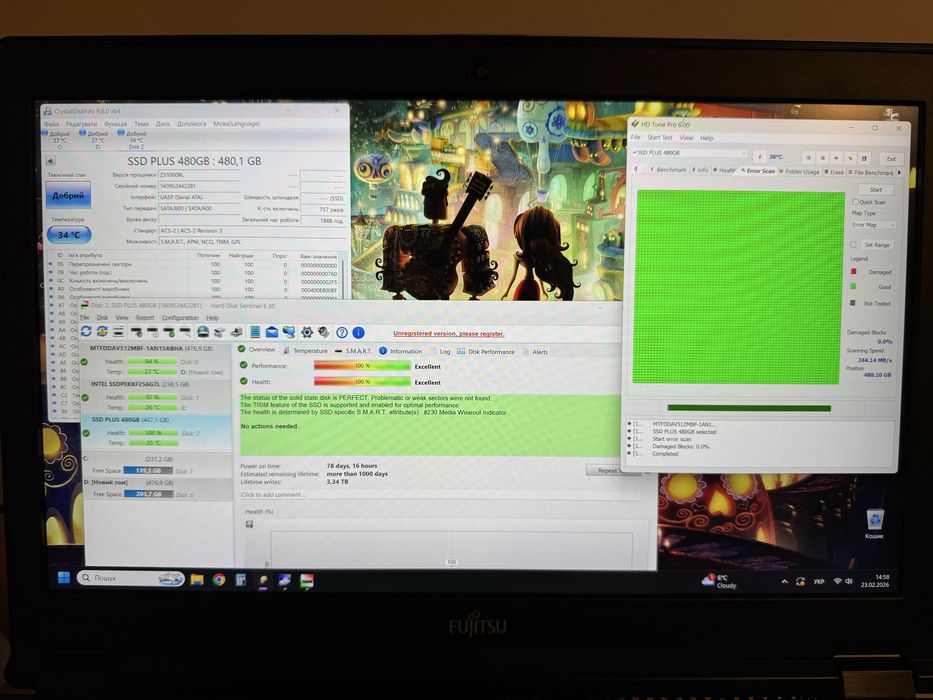Click the temperature info icon beside 36°C in HD Tune
Viewport: 933px width, 700px height.
pyautogui.click(x=759, y=157)
